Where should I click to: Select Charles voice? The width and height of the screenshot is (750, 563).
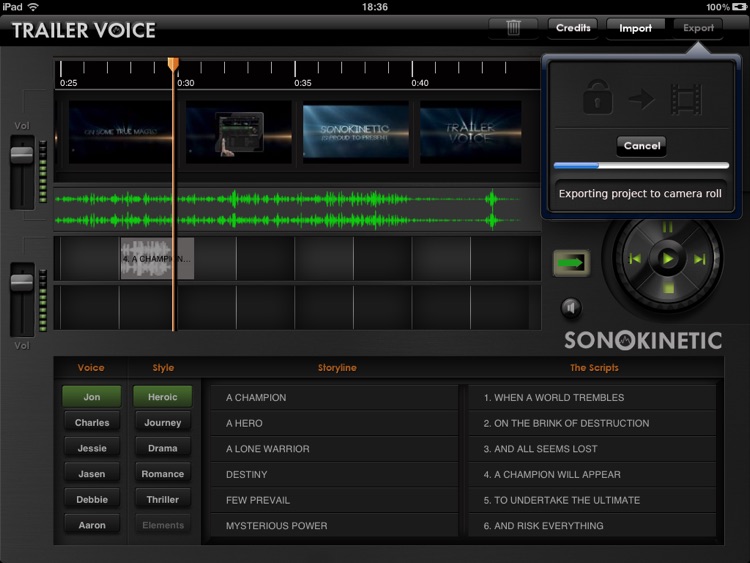click(x=91, y=422)
